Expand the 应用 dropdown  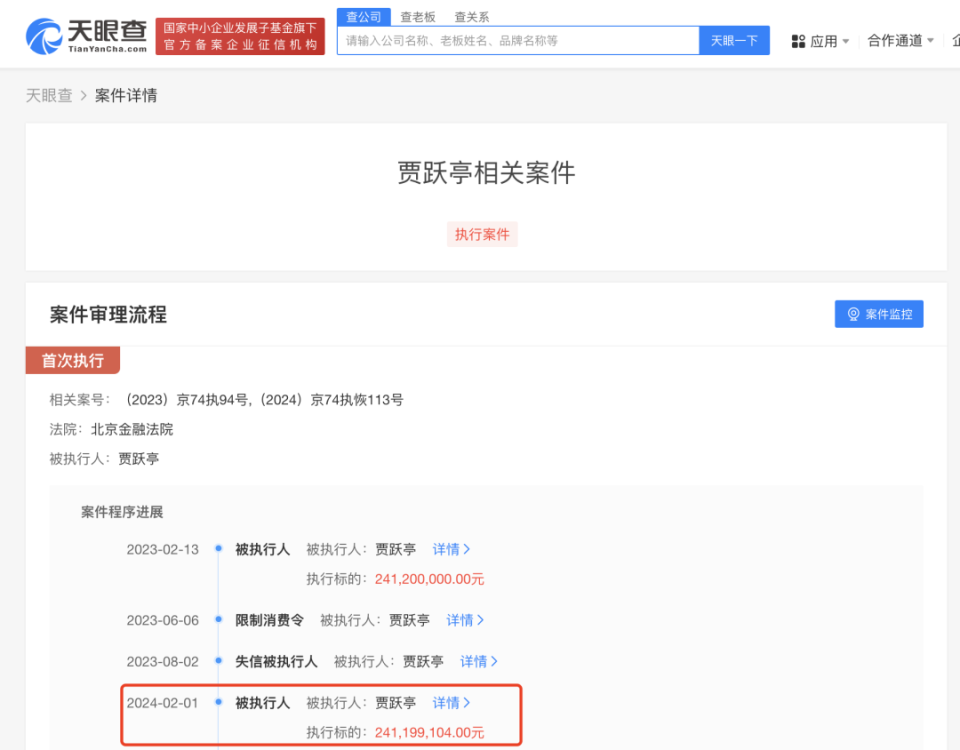point(820,41)
